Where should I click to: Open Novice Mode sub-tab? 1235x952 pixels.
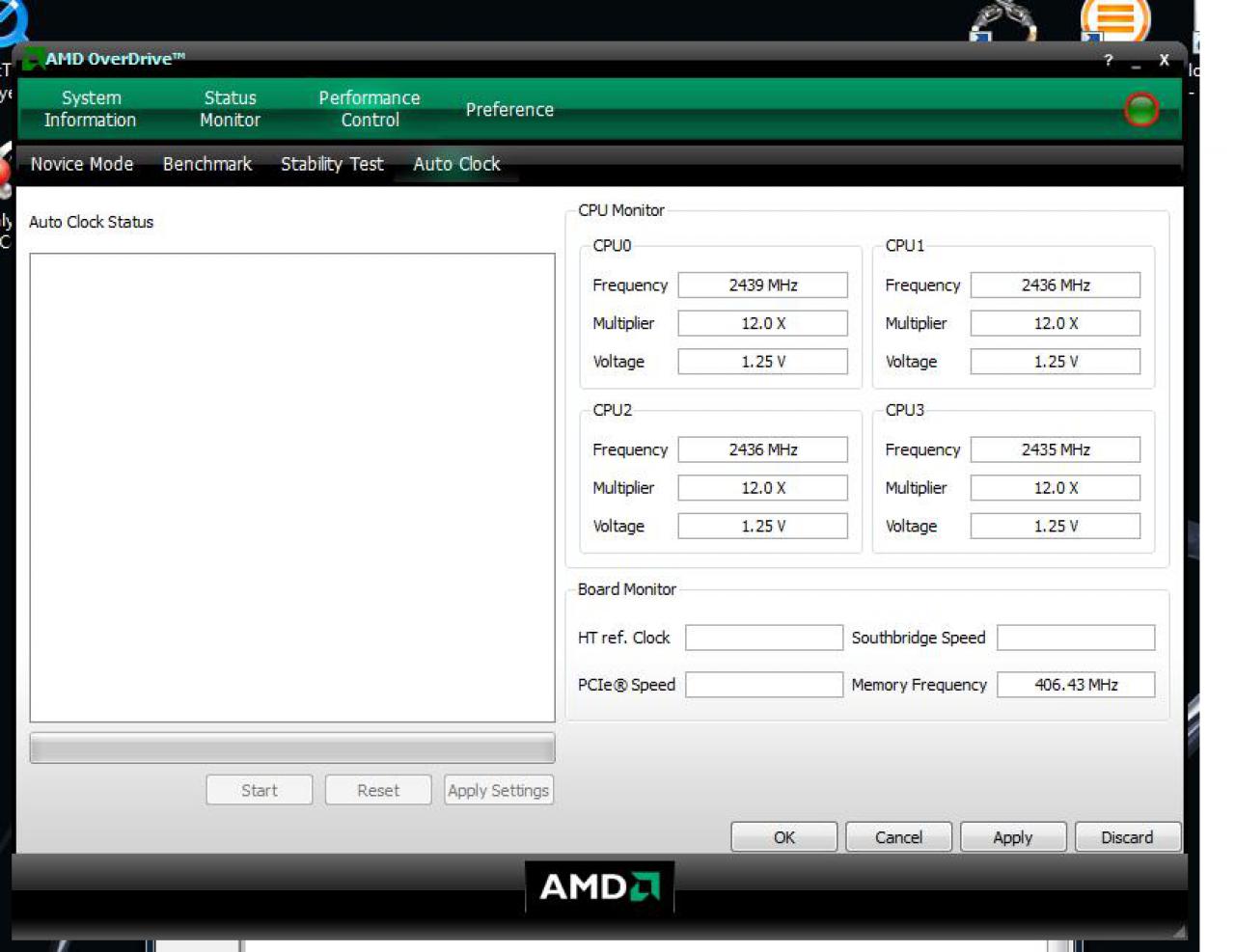pyautogui.click(x=82, y=164)
